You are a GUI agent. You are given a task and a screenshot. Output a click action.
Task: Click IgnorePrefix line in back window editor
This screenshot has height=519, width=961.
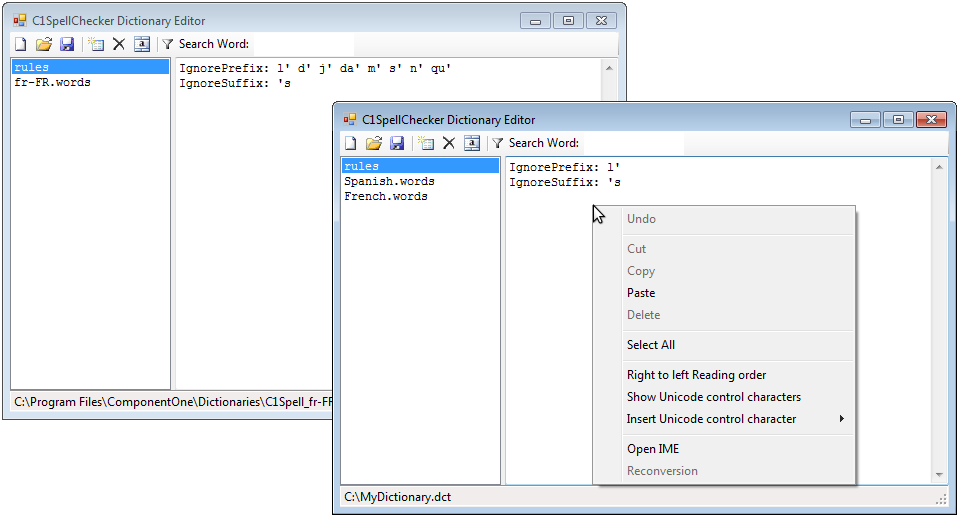[x=315, y=68]
